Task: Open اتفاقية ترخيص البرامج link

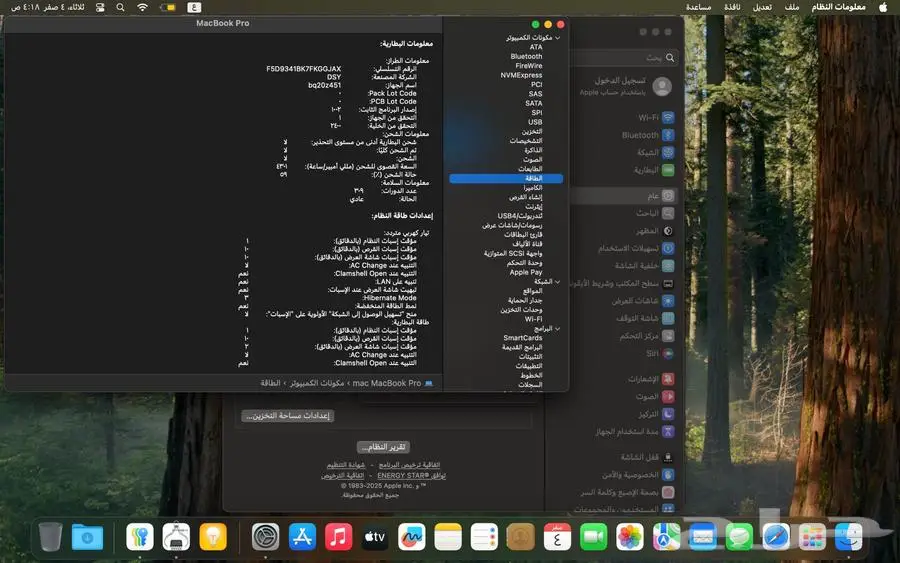Action: tap(409, 465)
